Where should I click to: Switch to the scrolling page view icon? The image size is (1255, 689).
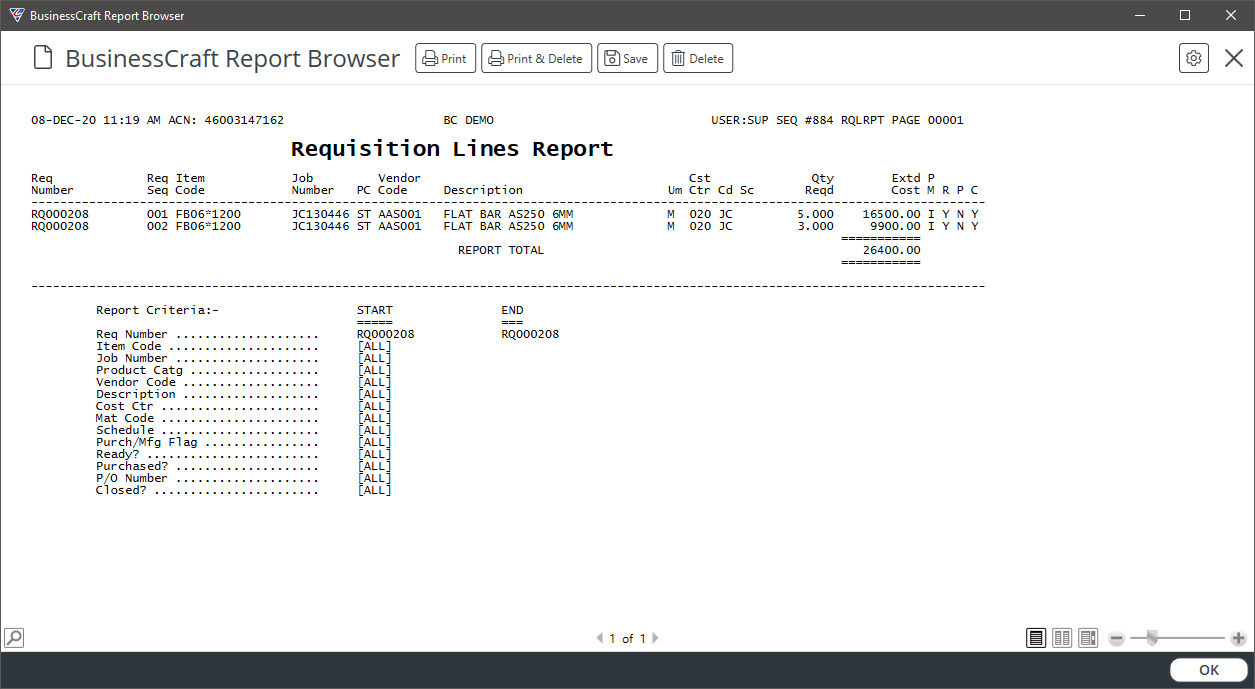point(1088,638)
